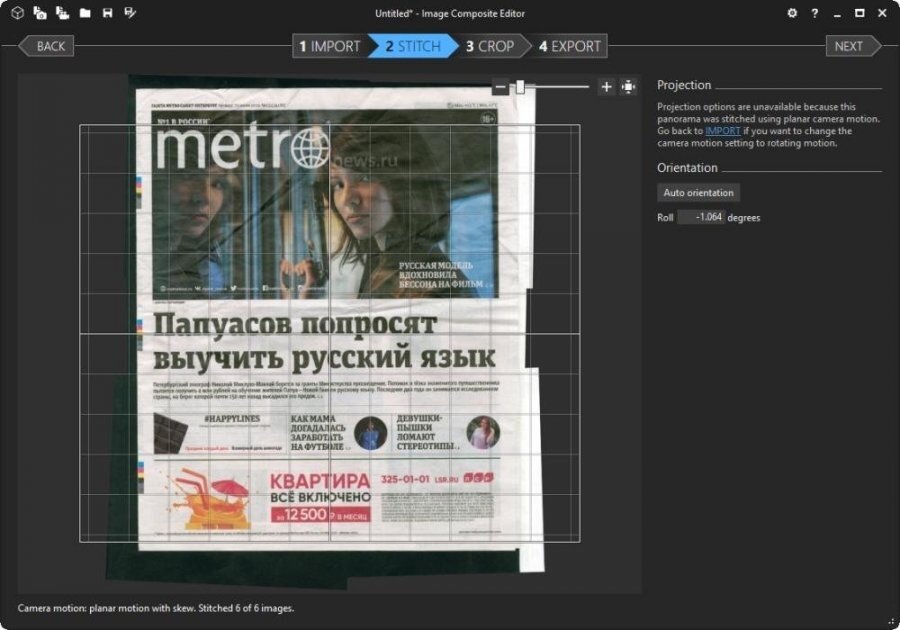
Task: Maximize the Image Composite Editor window
Action: [860, 13]
